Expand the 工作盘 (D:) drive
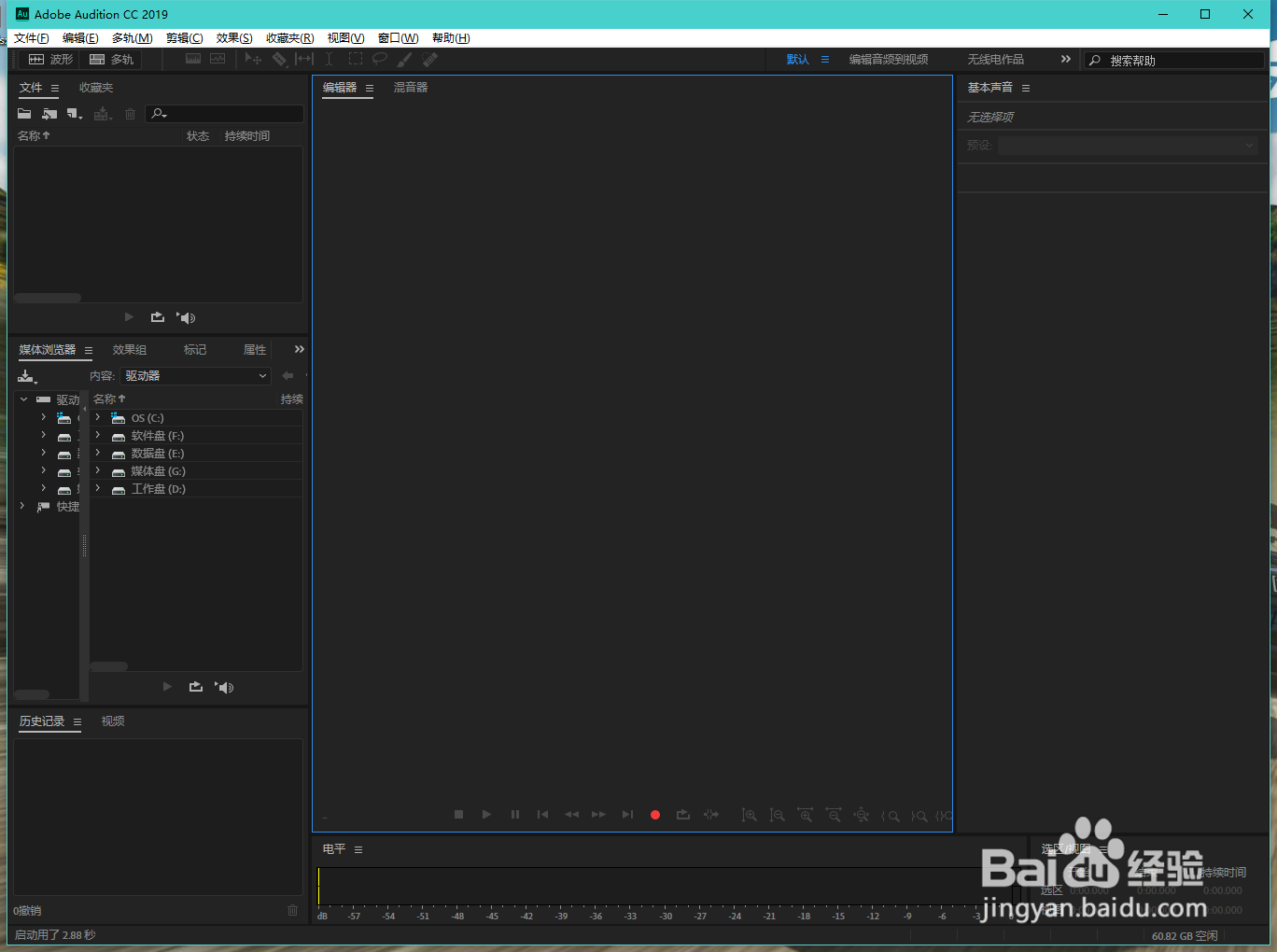This screenshot has width=1277, height=952. point(97,488)
